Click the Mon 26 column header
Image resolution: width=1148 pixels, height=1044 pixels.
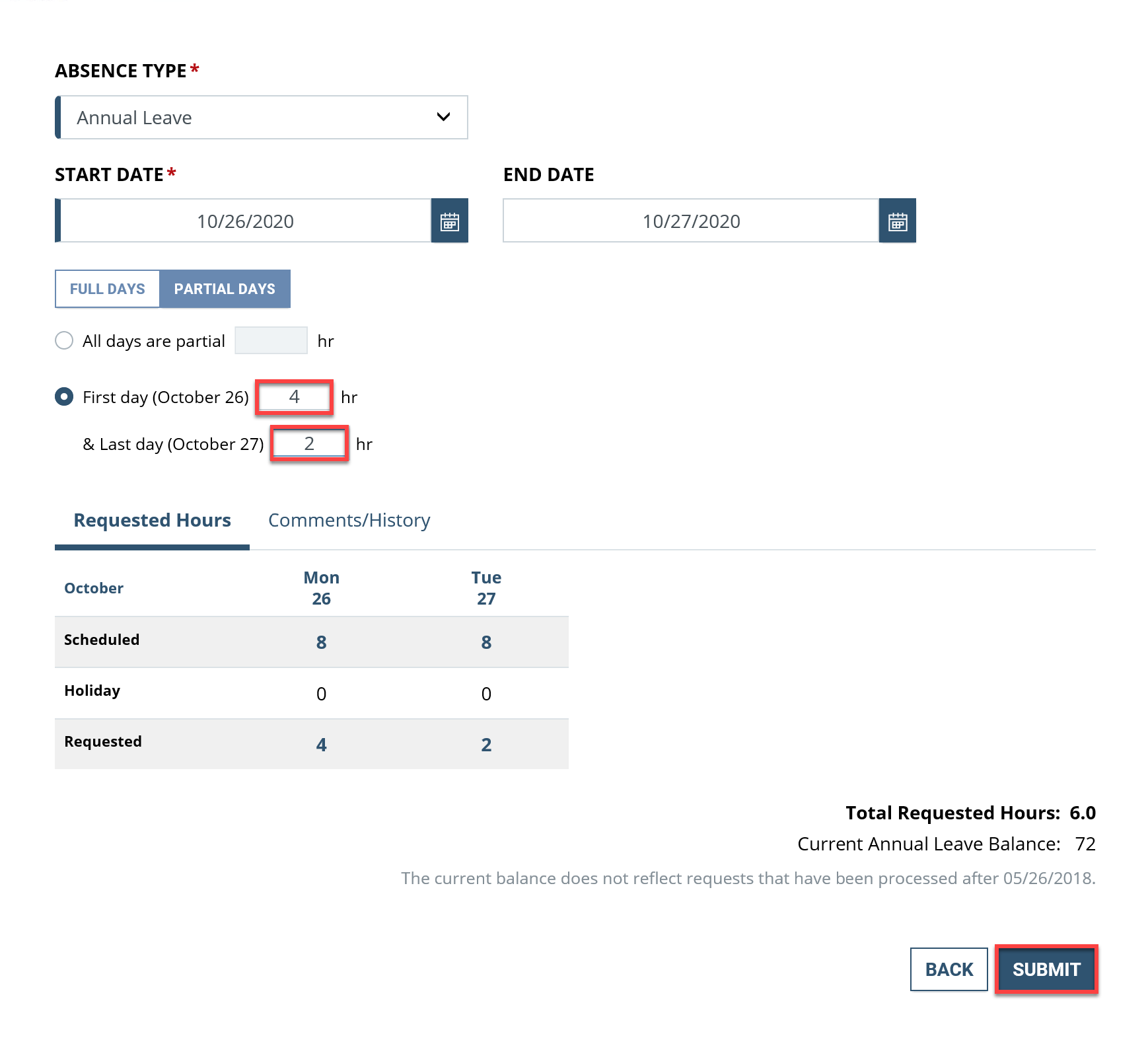pyautogui.click(x=321, y=587)
